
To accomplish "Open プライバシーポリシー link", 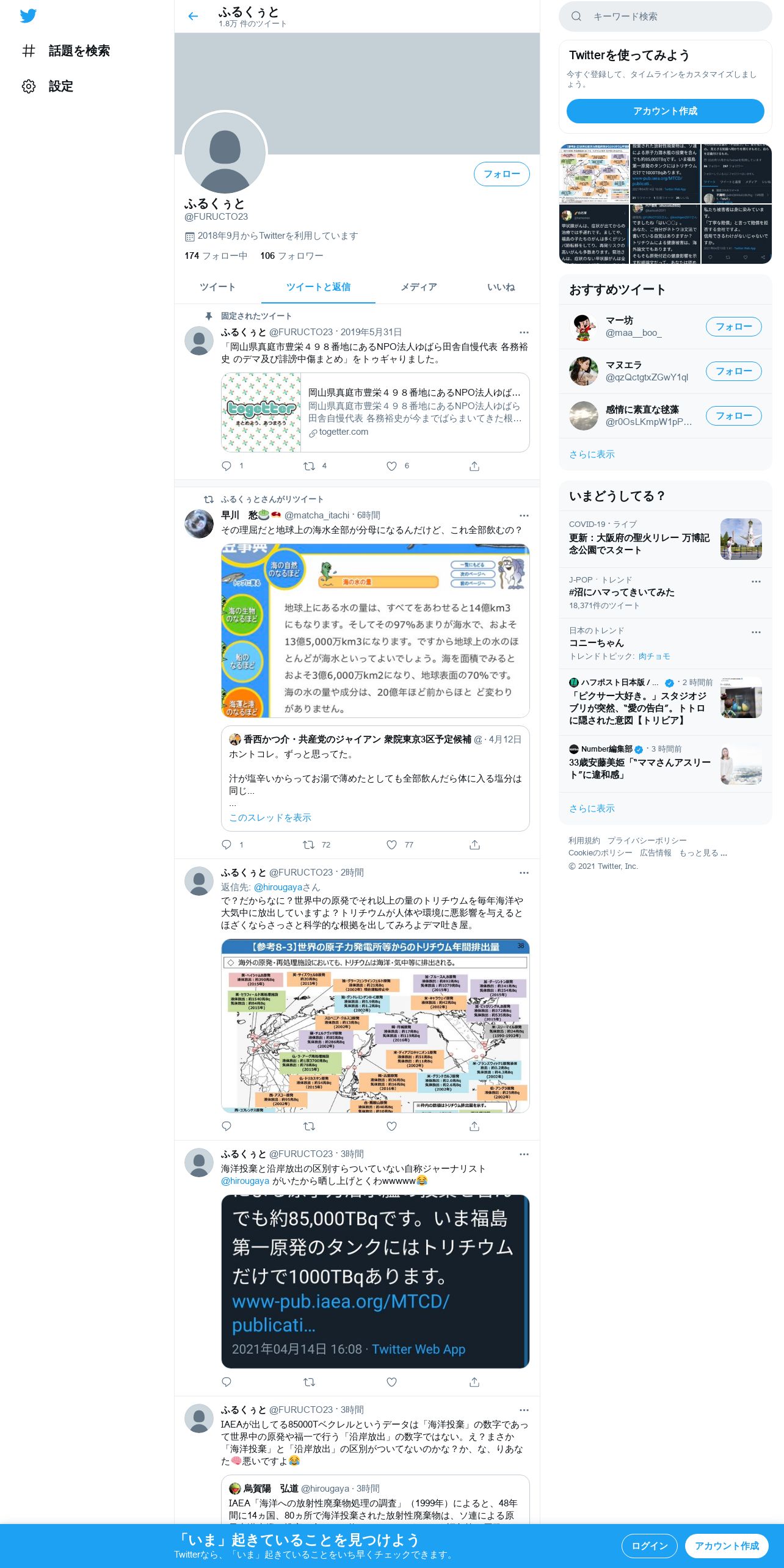I will (647, 841).
